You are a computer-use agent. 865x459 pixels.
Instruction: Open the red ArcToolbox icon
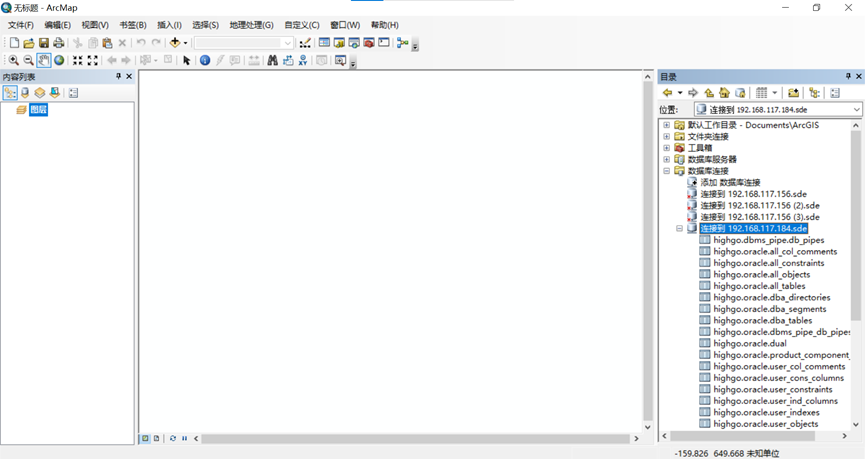[369, 43]
